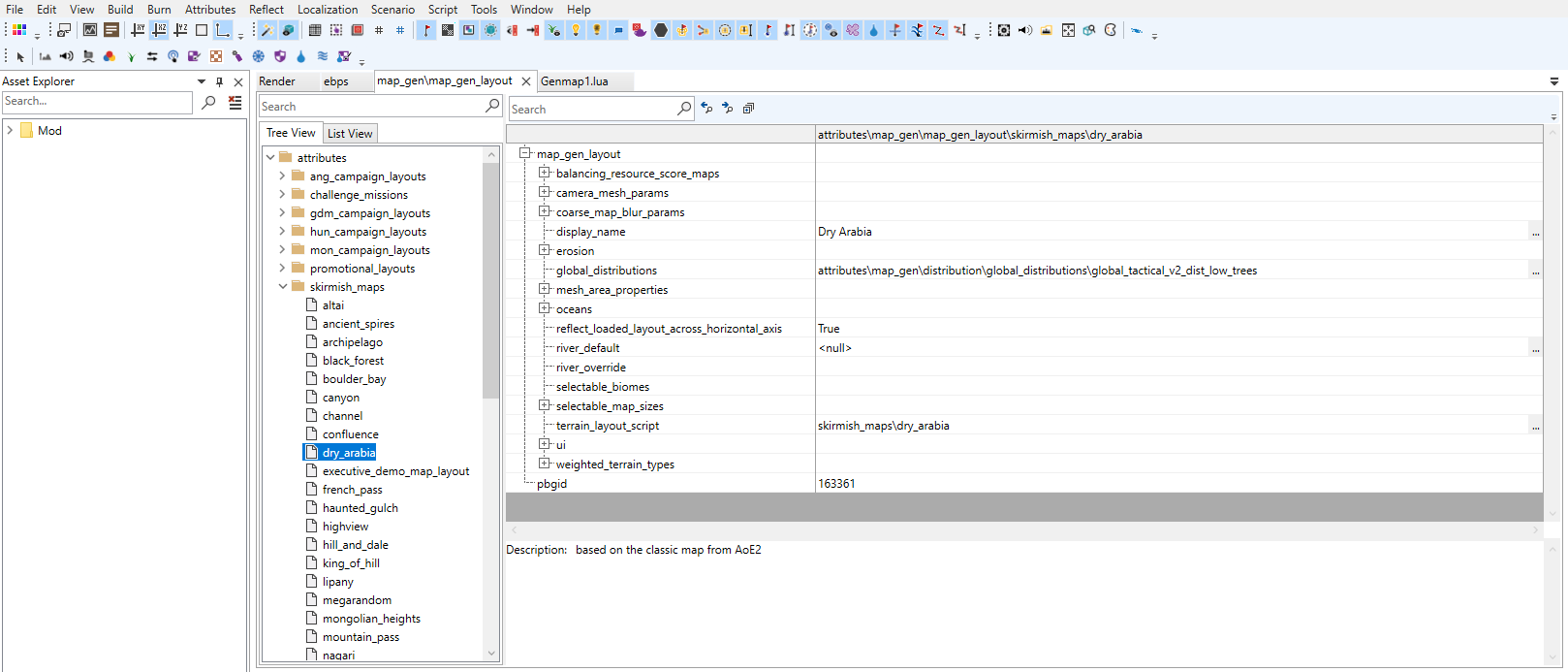Click the colored grid icon in the toolbar

point(19,30)
